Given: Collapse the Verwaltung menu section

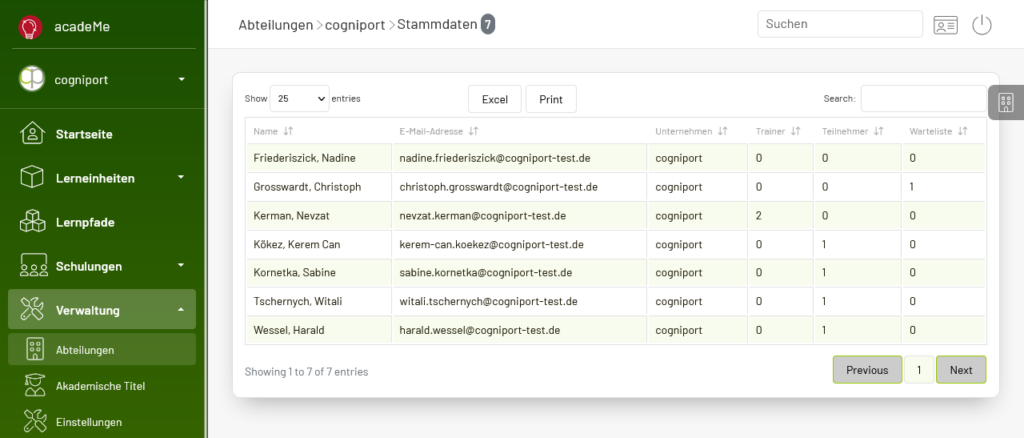Looking at the screenshot, I should 102,309.
